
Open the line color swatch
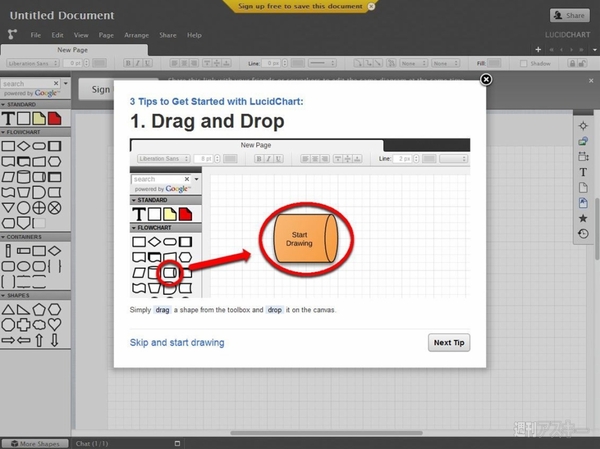tap(298, 63)
